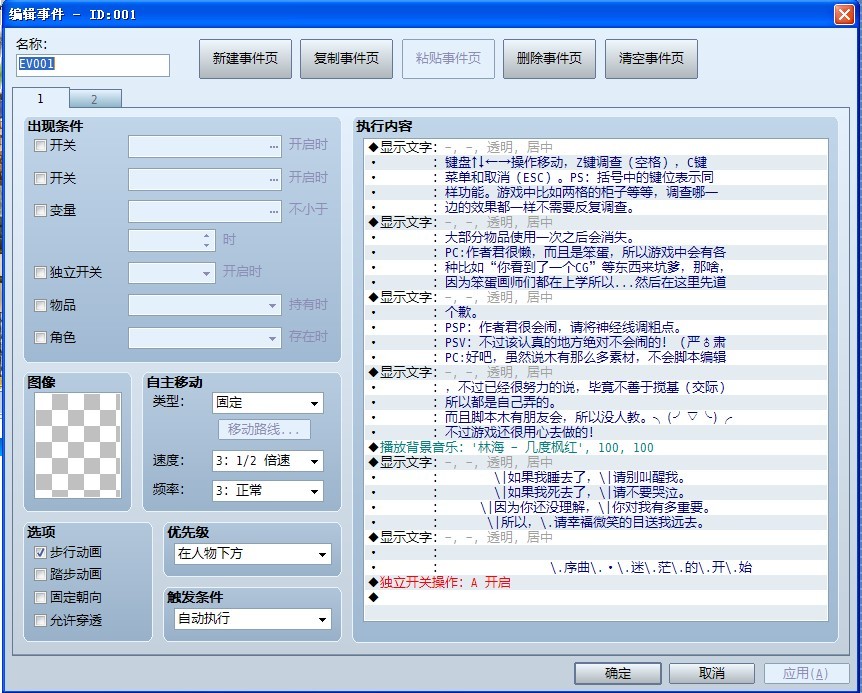Click the 名称 field containing EV001

[93, 65]
